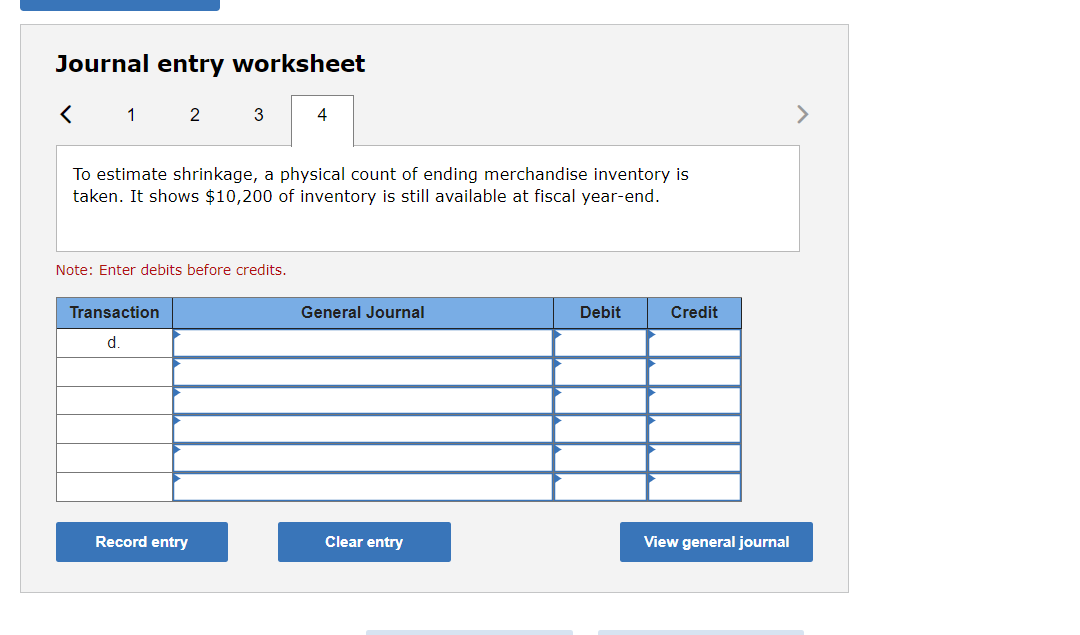Viewport: 1080px width, 635px height.
Task: Open the View general journal button
Action: click(x=716, y=541)
